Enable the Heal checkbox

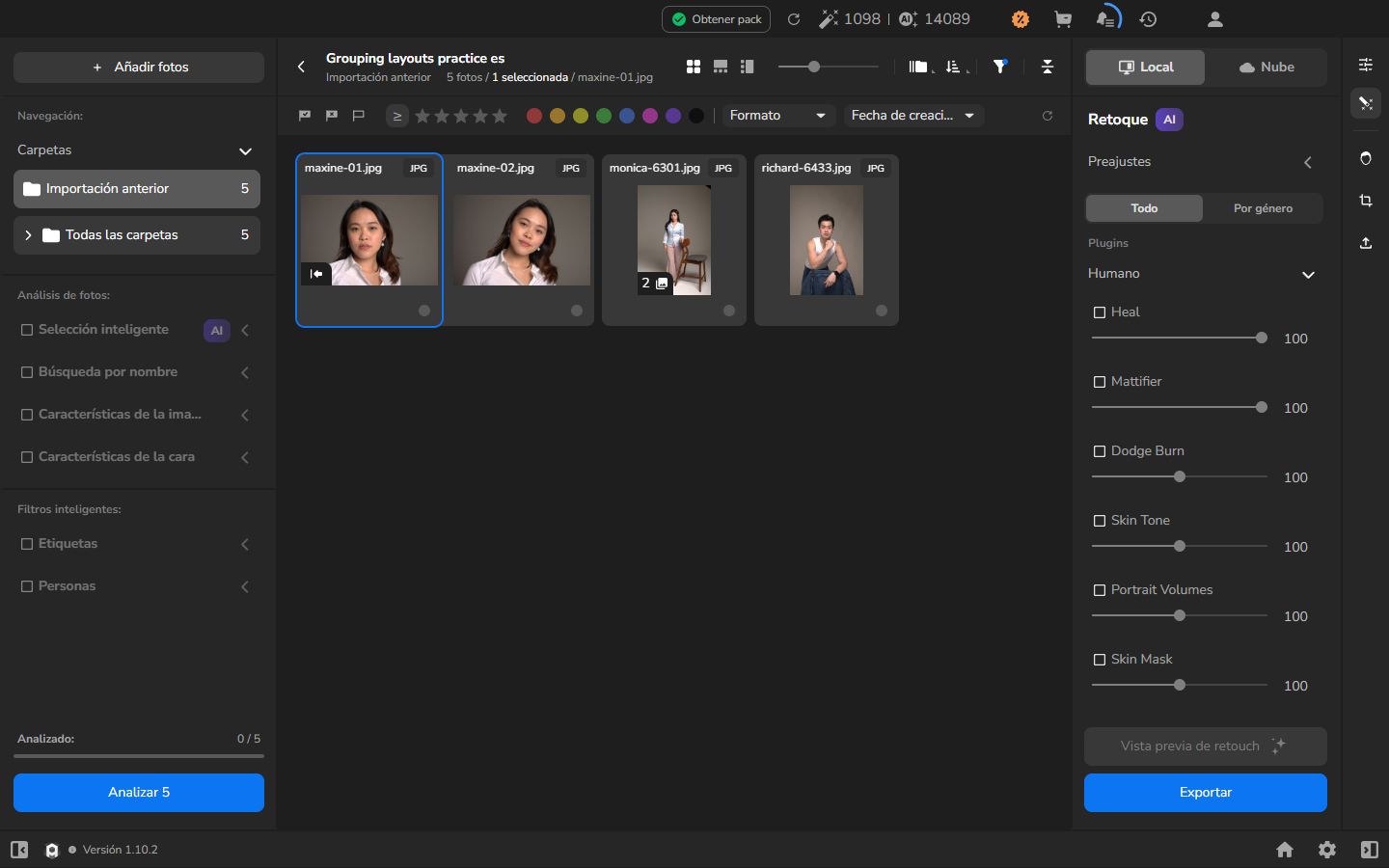[1100, 312]
